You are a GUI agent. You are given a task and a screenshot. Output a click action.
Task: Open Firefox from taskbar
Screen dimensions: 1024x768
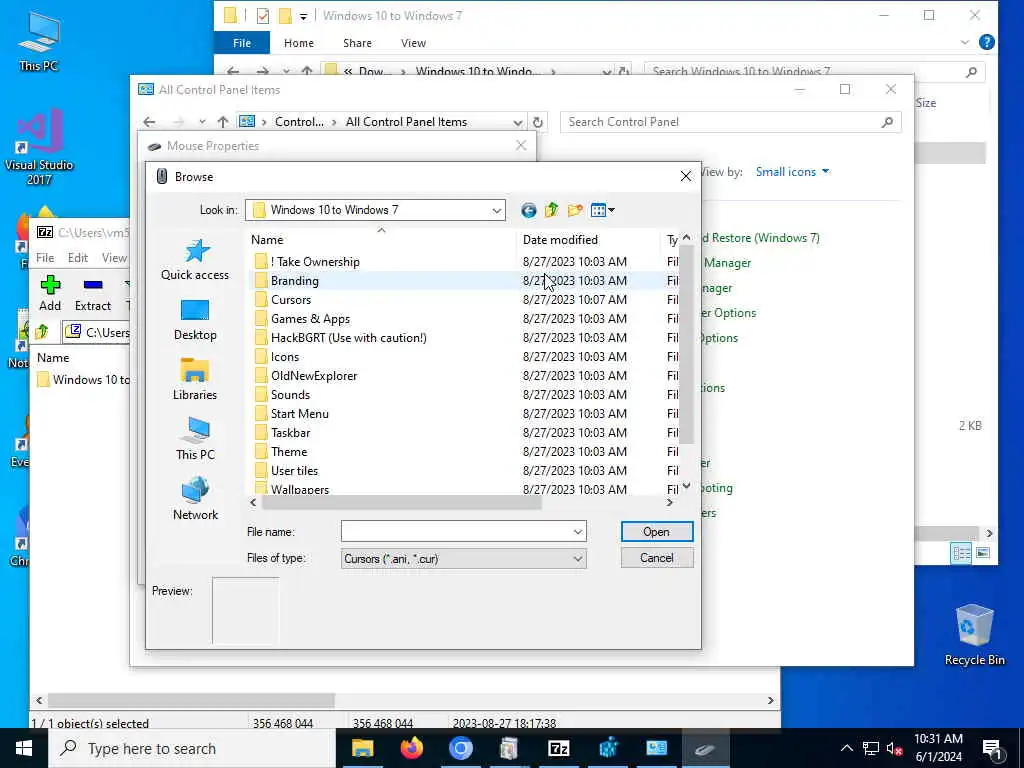tap(411, 748)
